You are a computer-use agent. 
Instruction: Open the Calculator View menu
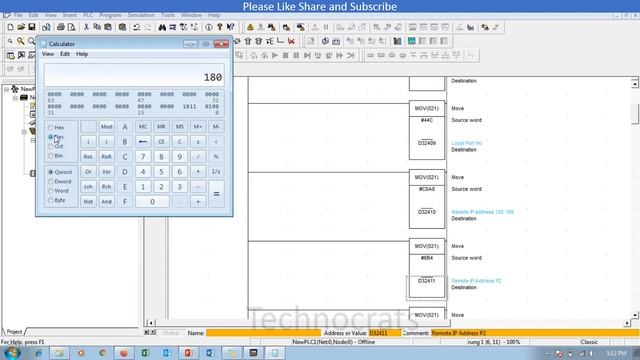[x=48, y=54]
